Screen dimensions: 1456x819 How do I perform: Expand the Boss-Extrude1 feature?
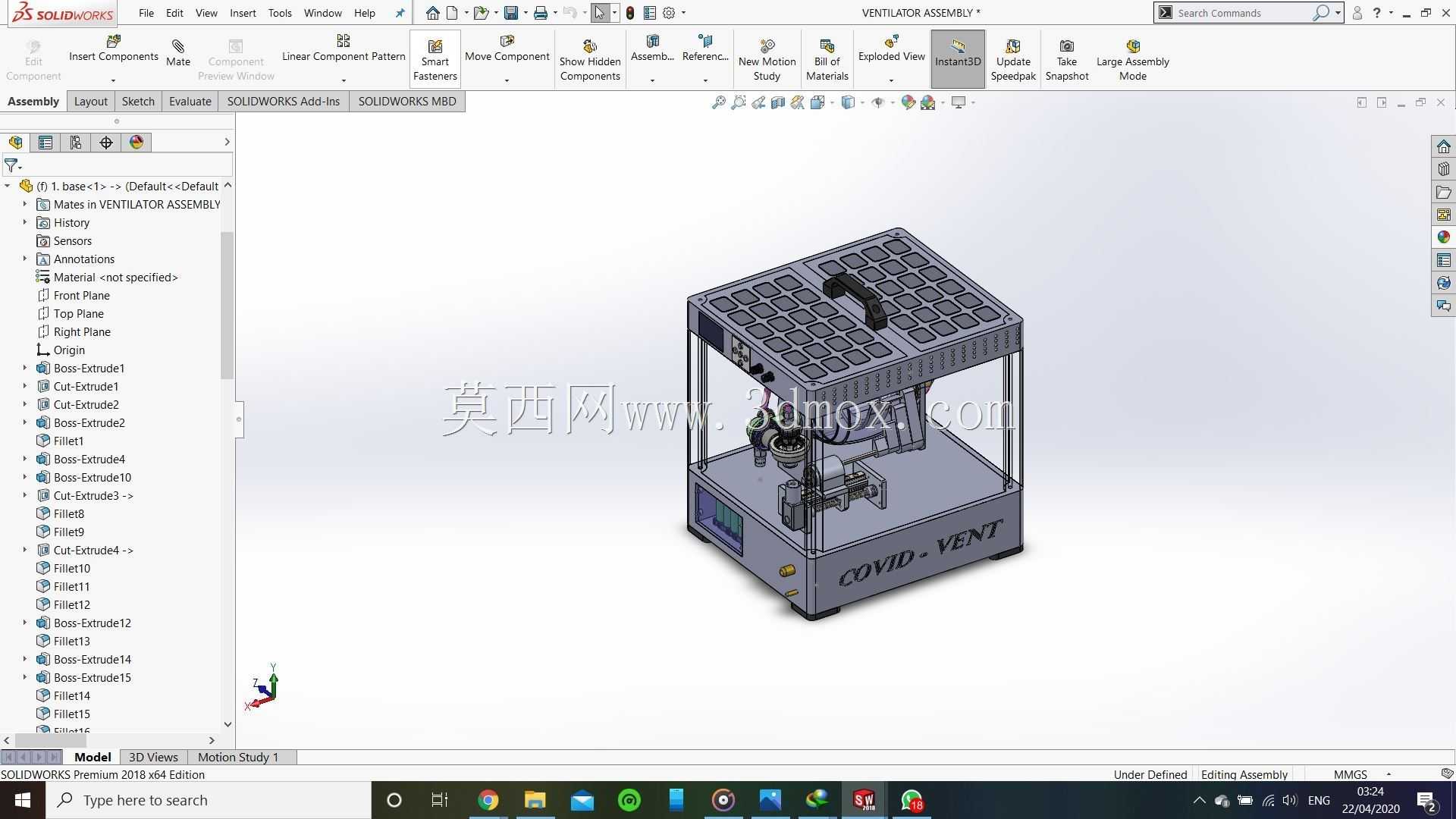coord(25,368)
